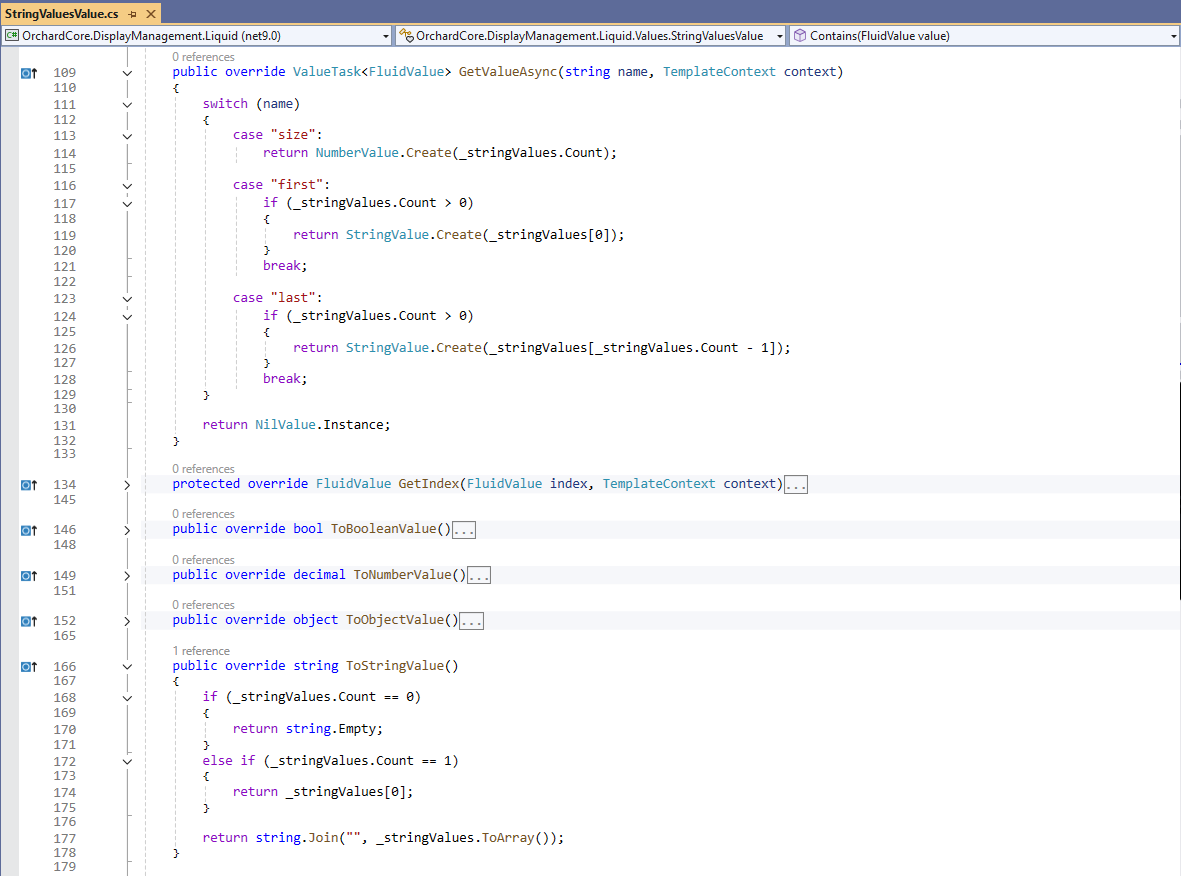Collapse the case "size" region at line 113
The image size is (1181, 876).
pyautogui.click(x=127, y=136)
